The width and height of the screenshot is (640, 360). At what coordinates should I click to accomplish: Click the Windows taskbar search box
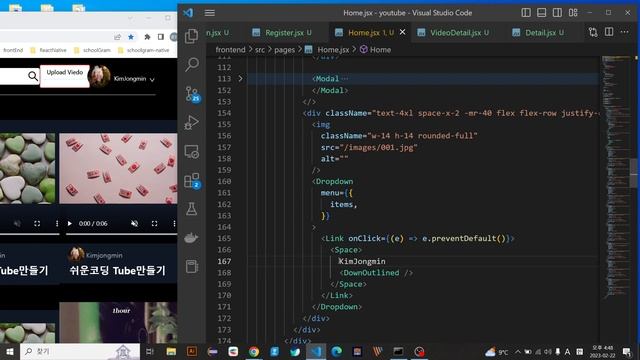(80, 351)
